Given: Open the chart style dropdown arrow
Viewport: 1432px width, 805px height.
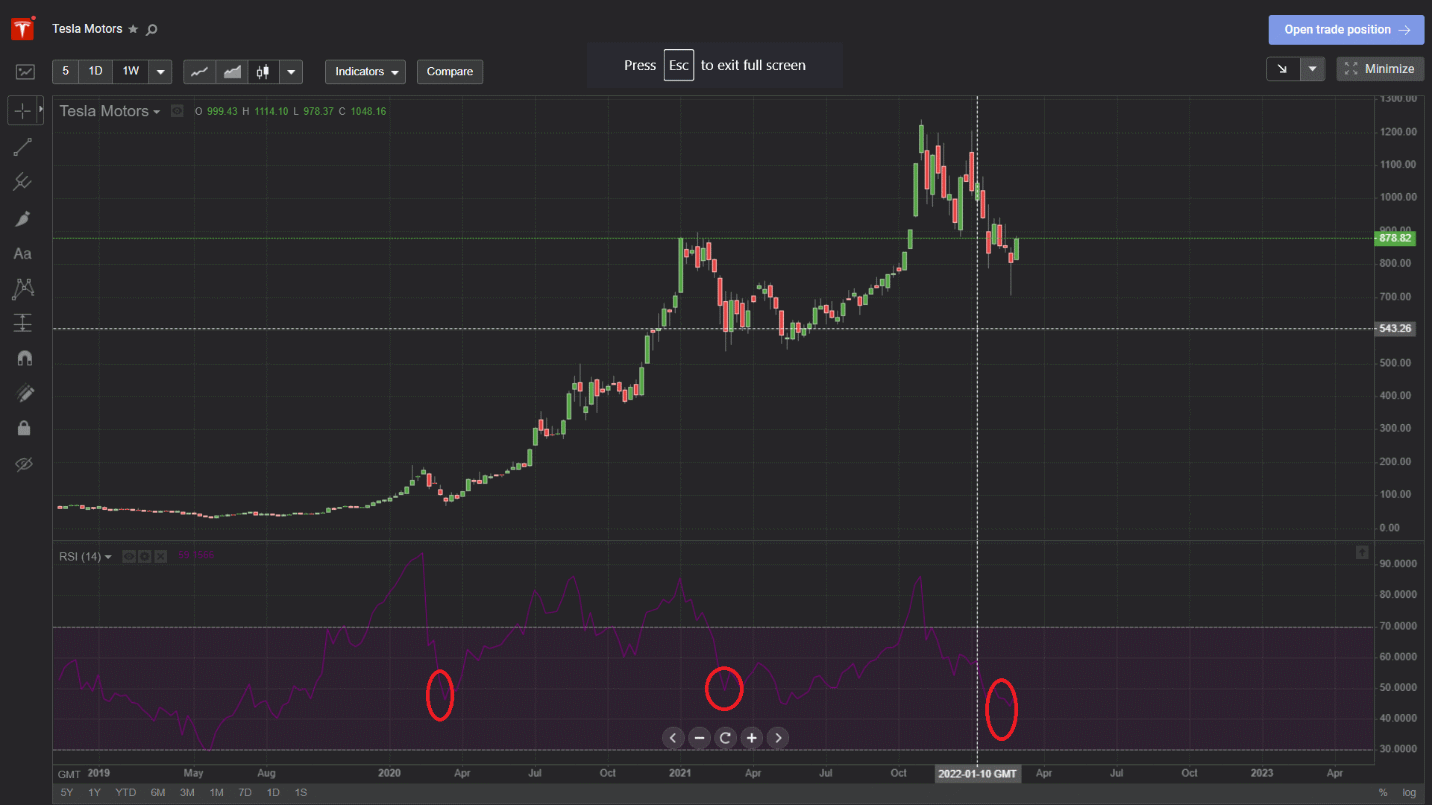Looking at the screenshot, I should (x=290, y=71).
